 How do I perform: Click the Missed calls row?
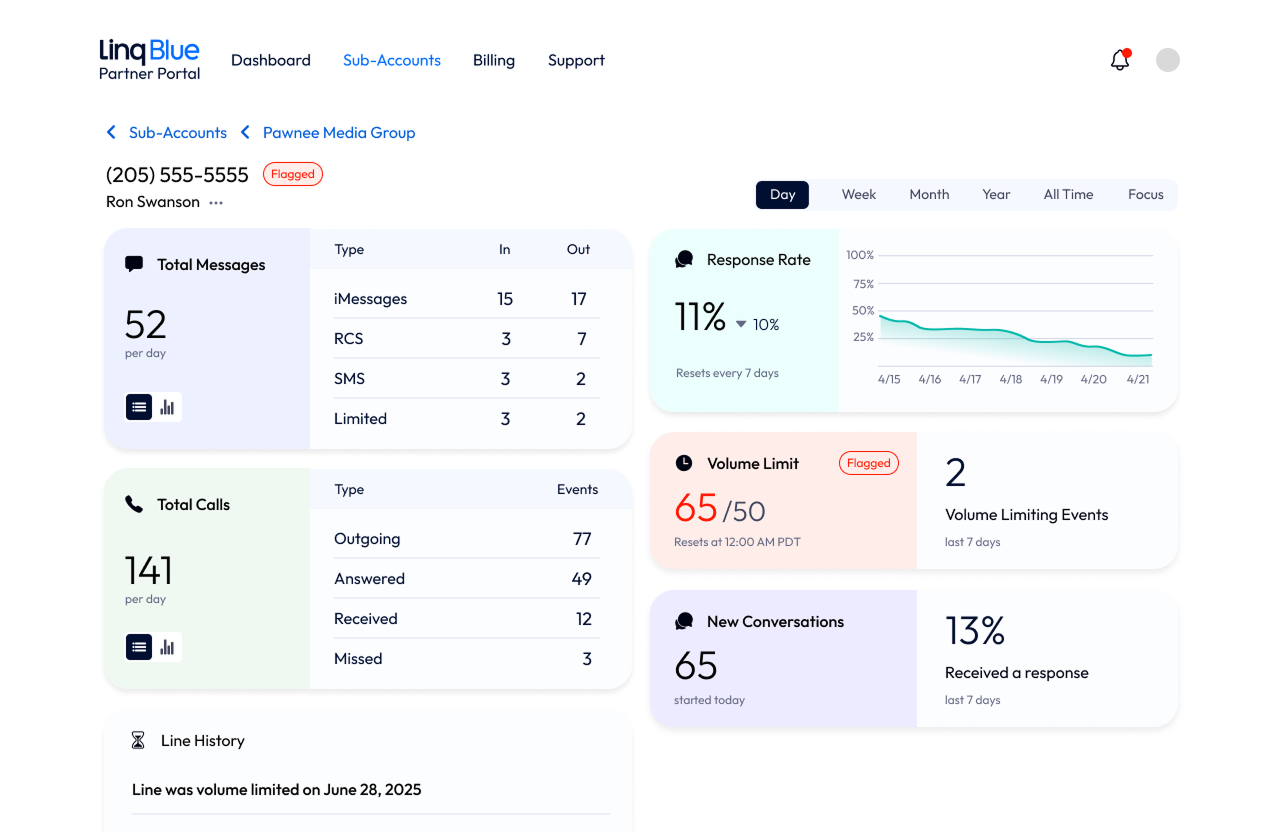(467, 659)
